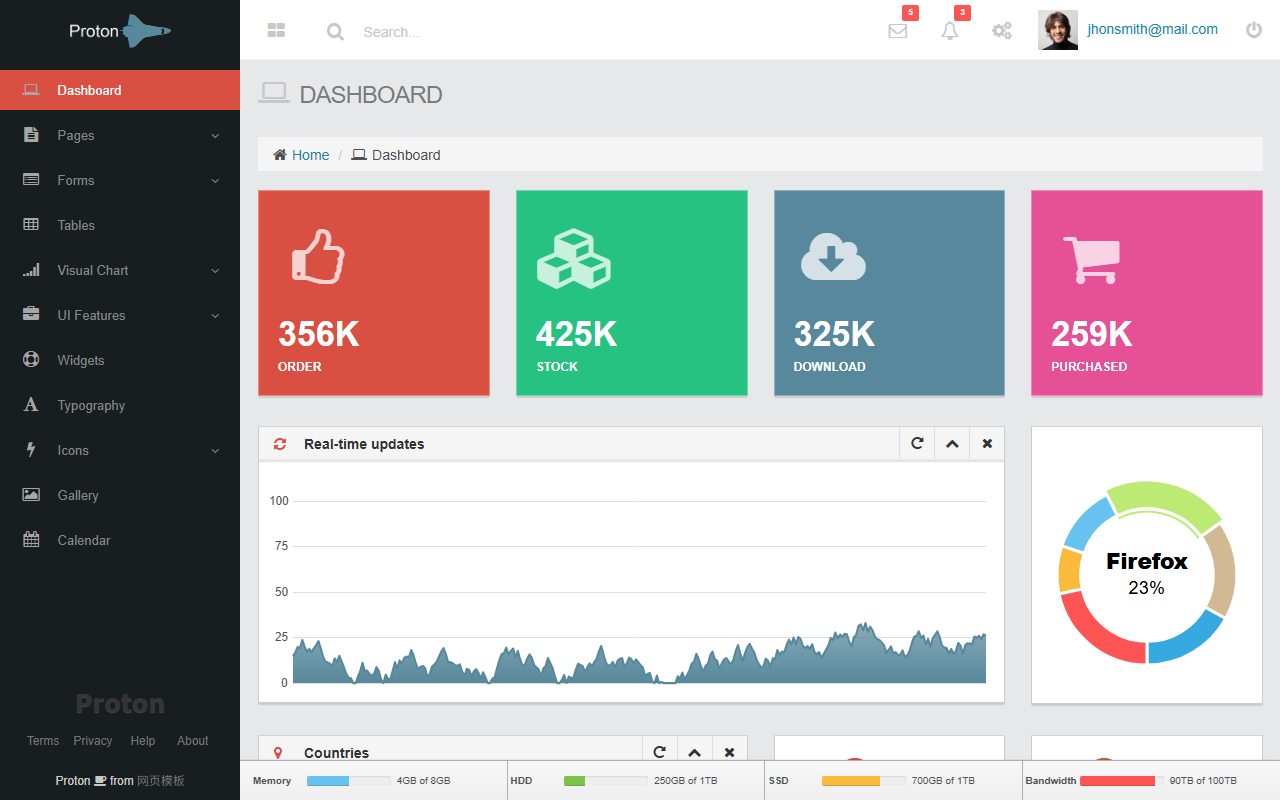Click the user profile avatar photo
Screen dimensions: 1280x800
coord(1058,30)
